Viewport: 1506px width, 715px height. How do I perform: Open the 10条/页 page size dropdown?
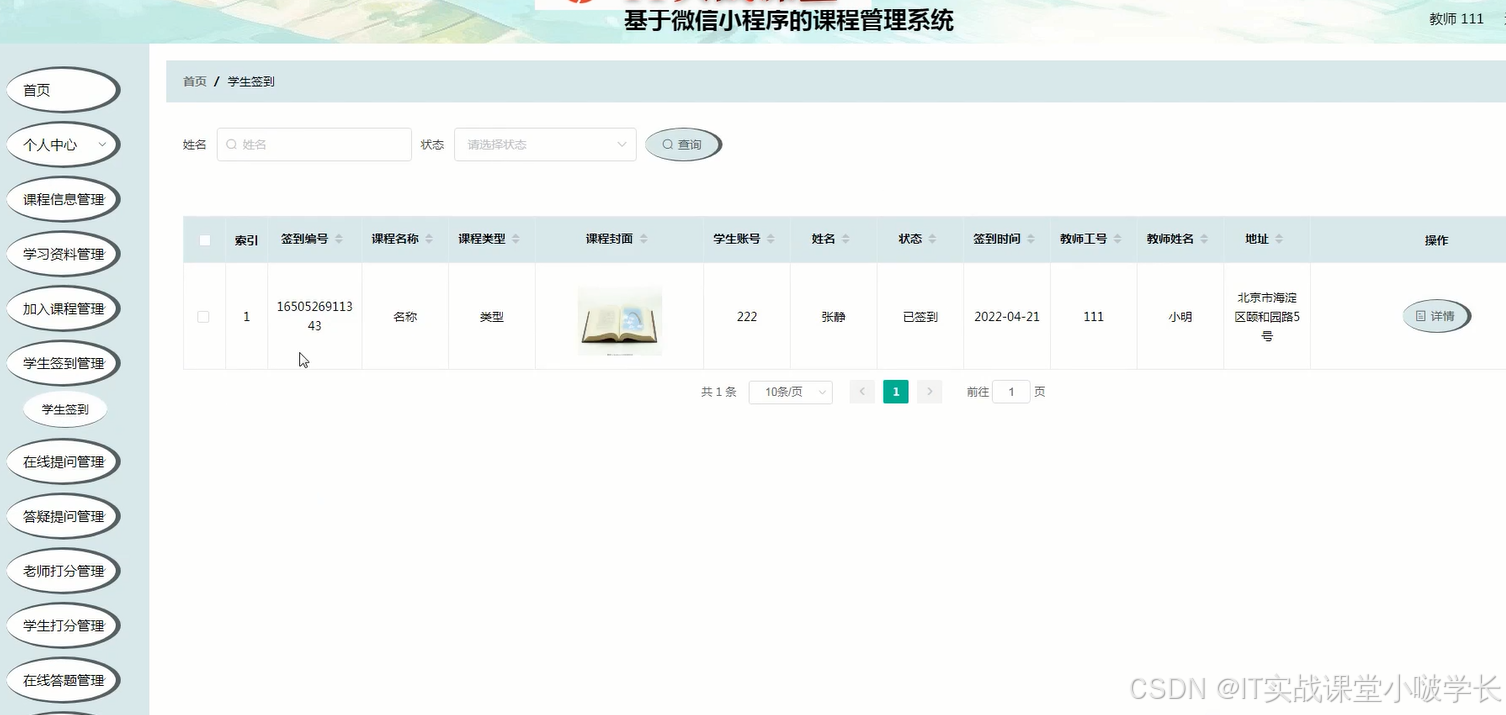791,392
